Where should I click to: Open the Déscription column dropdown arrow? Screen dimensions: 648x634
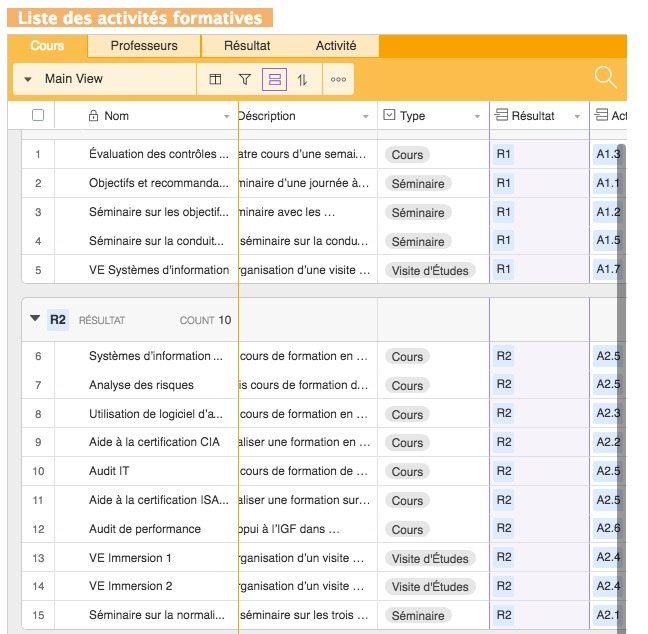click(365, 117)
